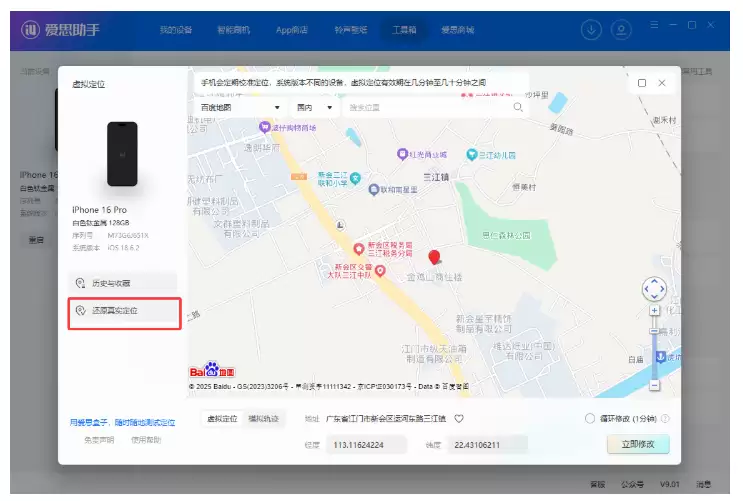The image size is (743, 501).
Task: Click the 三江幼儿园 map marker
Action: pyautogui.click(x=471, y=155)
